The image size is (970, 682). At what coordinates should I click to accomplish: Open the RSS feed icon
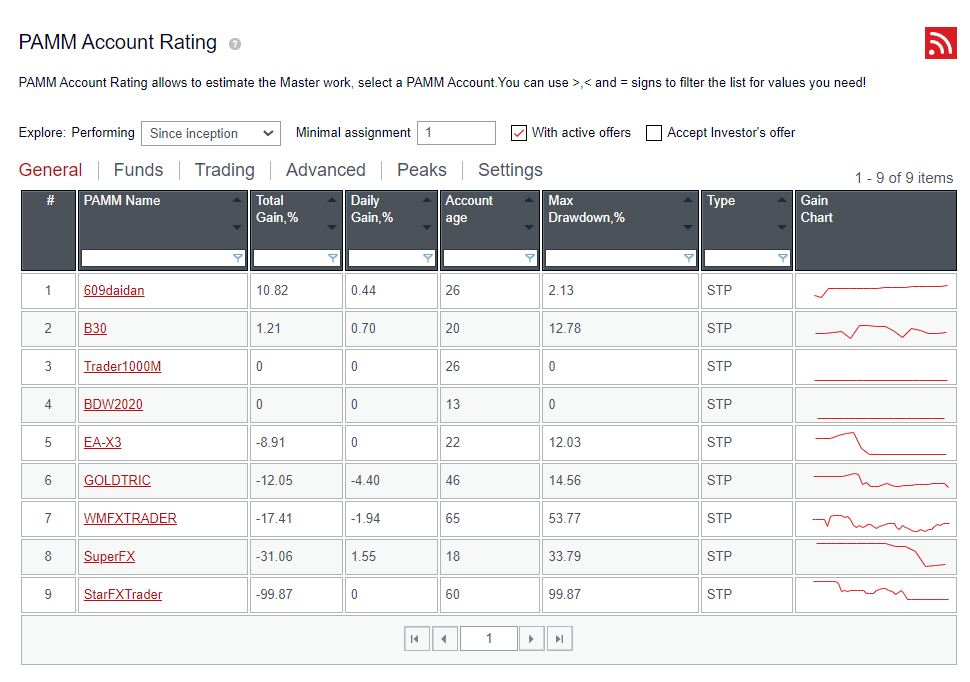pyautogui.click(x=940, y=43)
